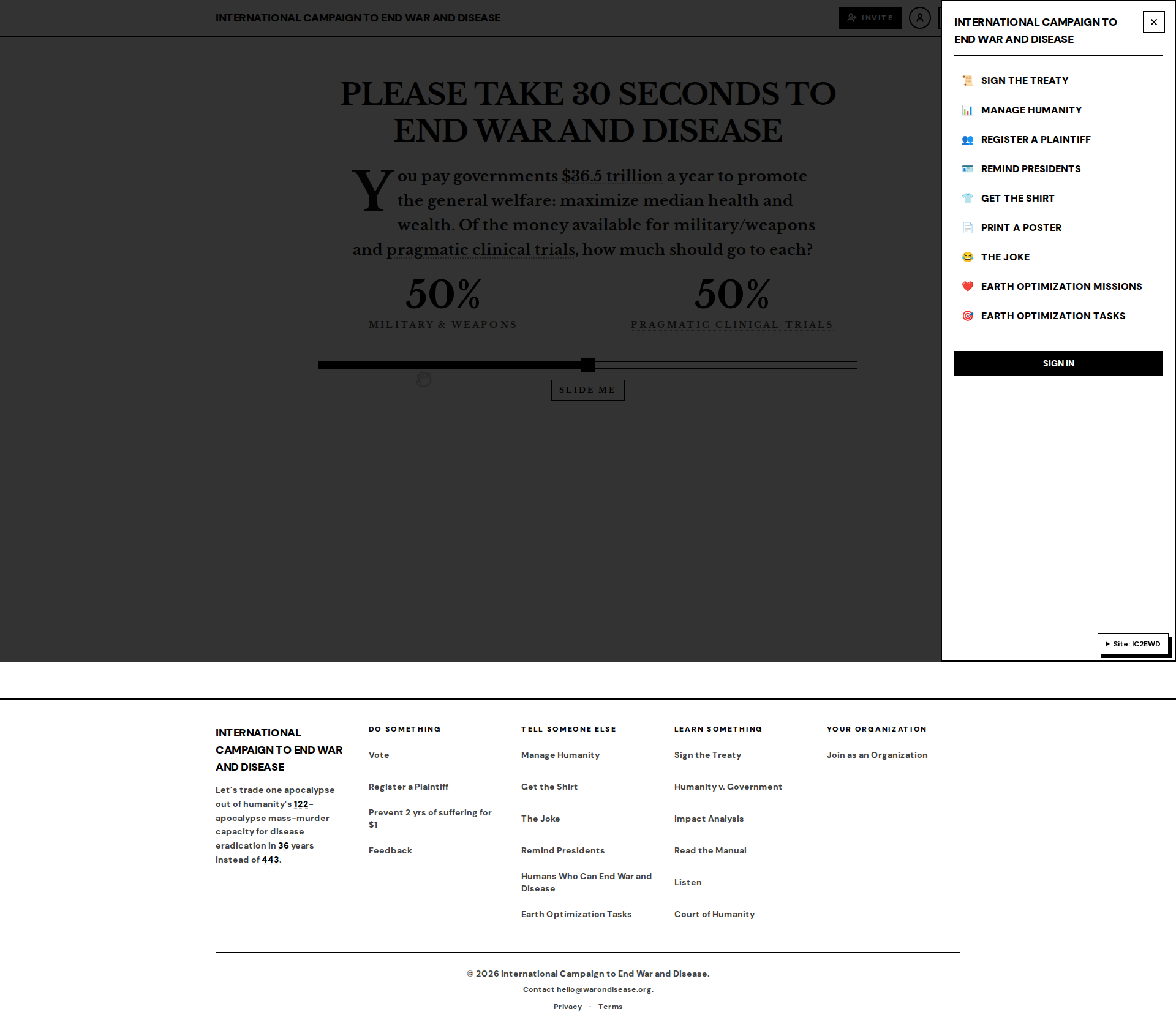This screenshot has width=1176, height=1036.
Task: Open the Vote footer link
Action: 379,755
